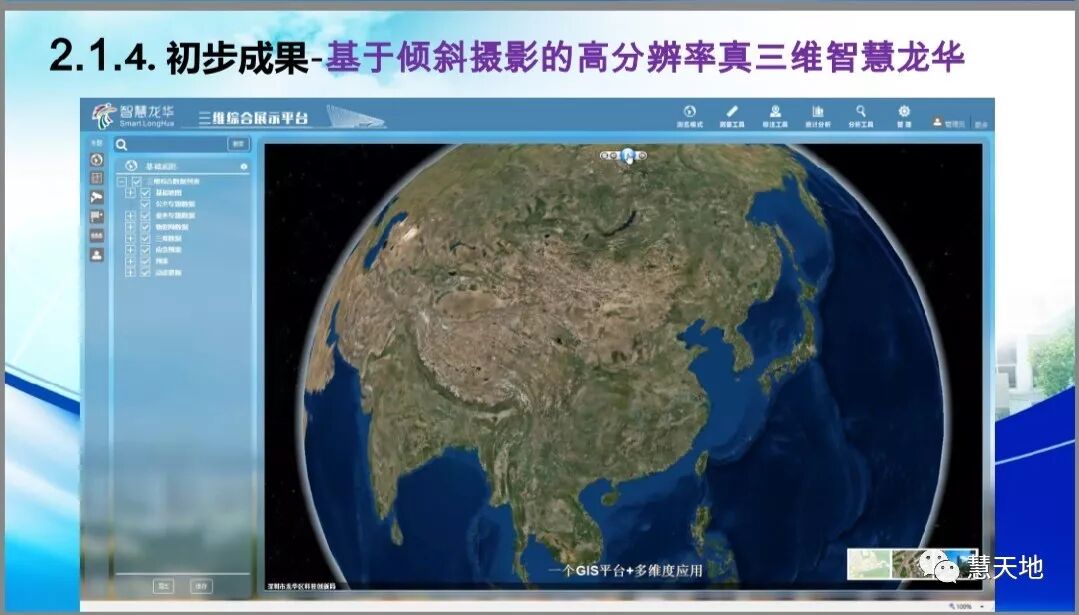Select the globe icon in left sidebar
The width and height of the screenshot is (1079, 615).
pyautogui.click(x=97, y=160)
